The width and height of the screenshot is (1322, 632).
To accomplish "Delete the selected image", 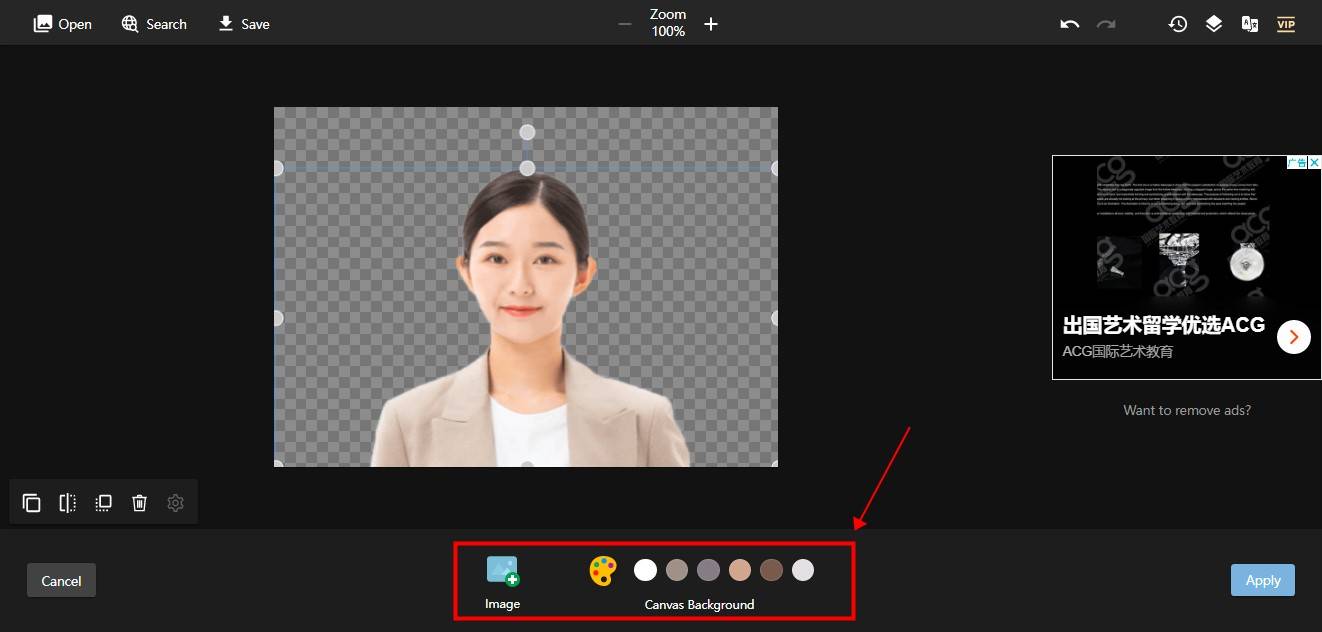I will click(x=139, y=502).
